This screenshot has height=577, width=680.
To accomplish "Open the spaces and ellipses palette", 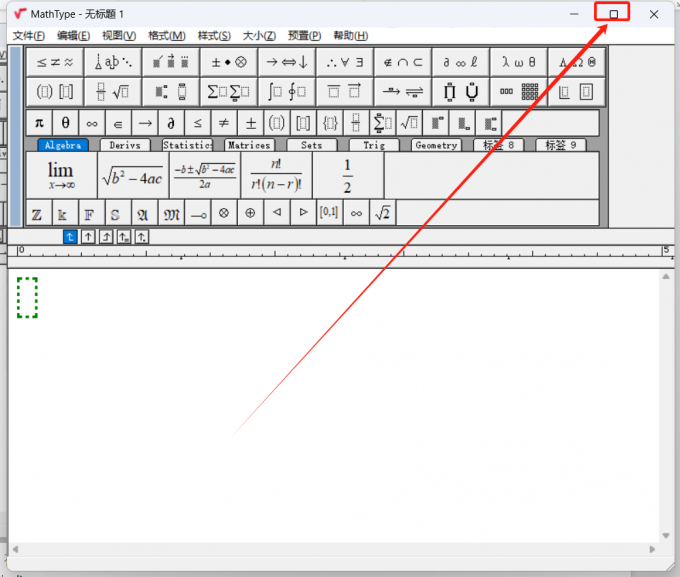I will [x=113, y=62].
